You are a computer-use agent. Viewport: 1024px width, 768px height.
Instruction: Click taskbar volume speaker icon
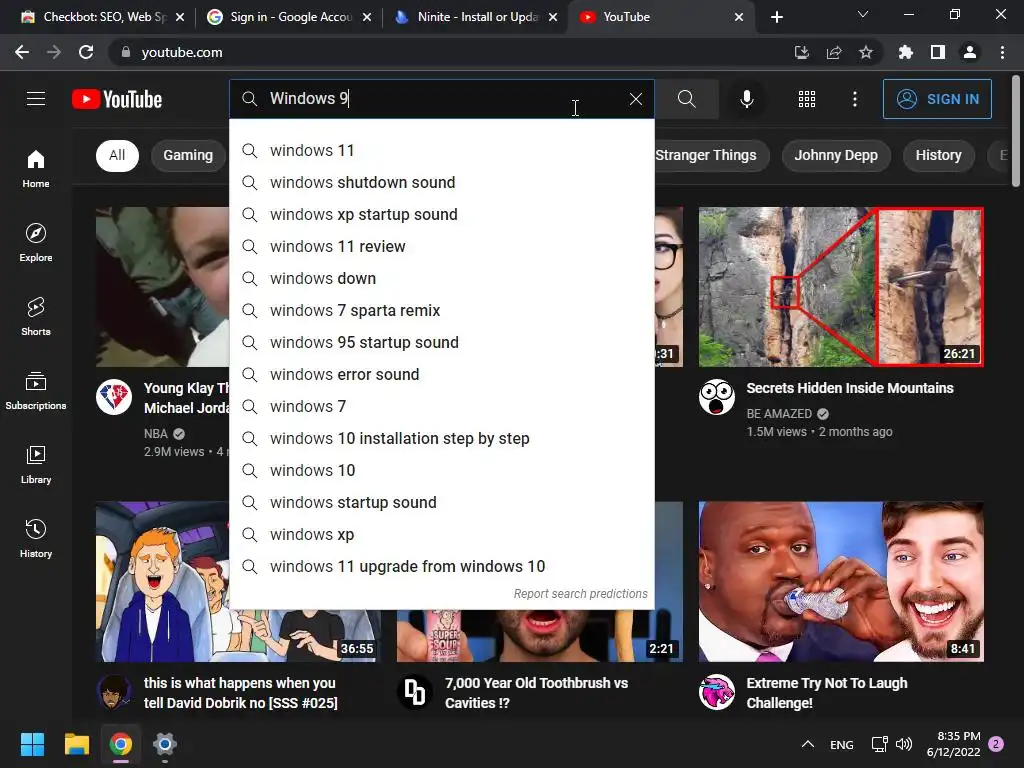click(904, 744)
